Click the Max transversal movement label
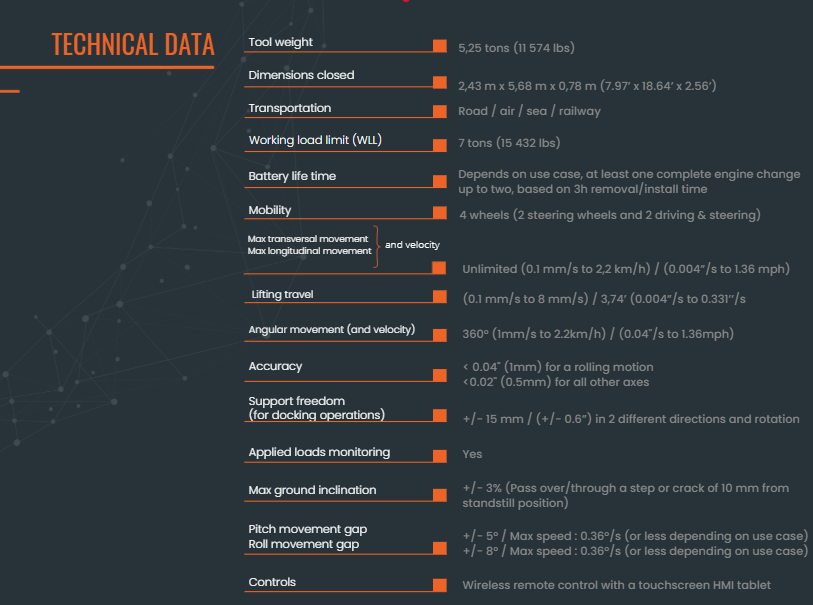 tap(308, 239)
